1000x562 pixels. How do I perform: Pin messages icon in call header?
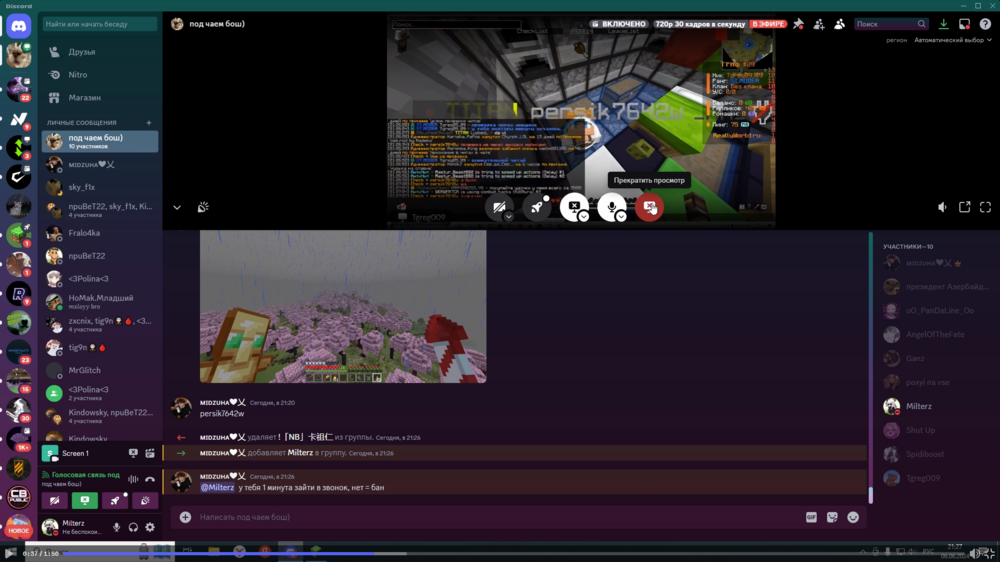click(798, 24)
